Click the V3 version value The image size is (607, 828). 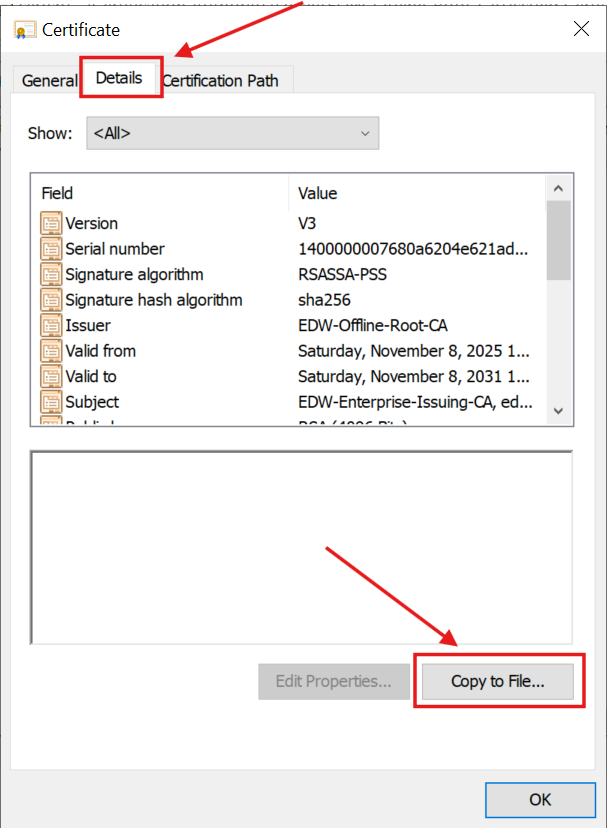[x=307, y=223]
